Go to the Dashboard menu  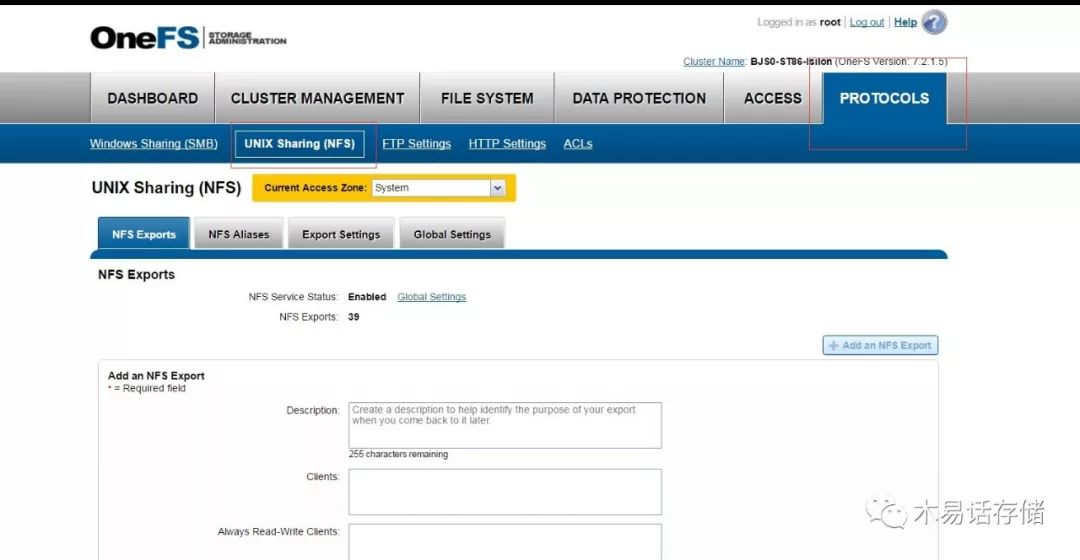coord(152,98)
